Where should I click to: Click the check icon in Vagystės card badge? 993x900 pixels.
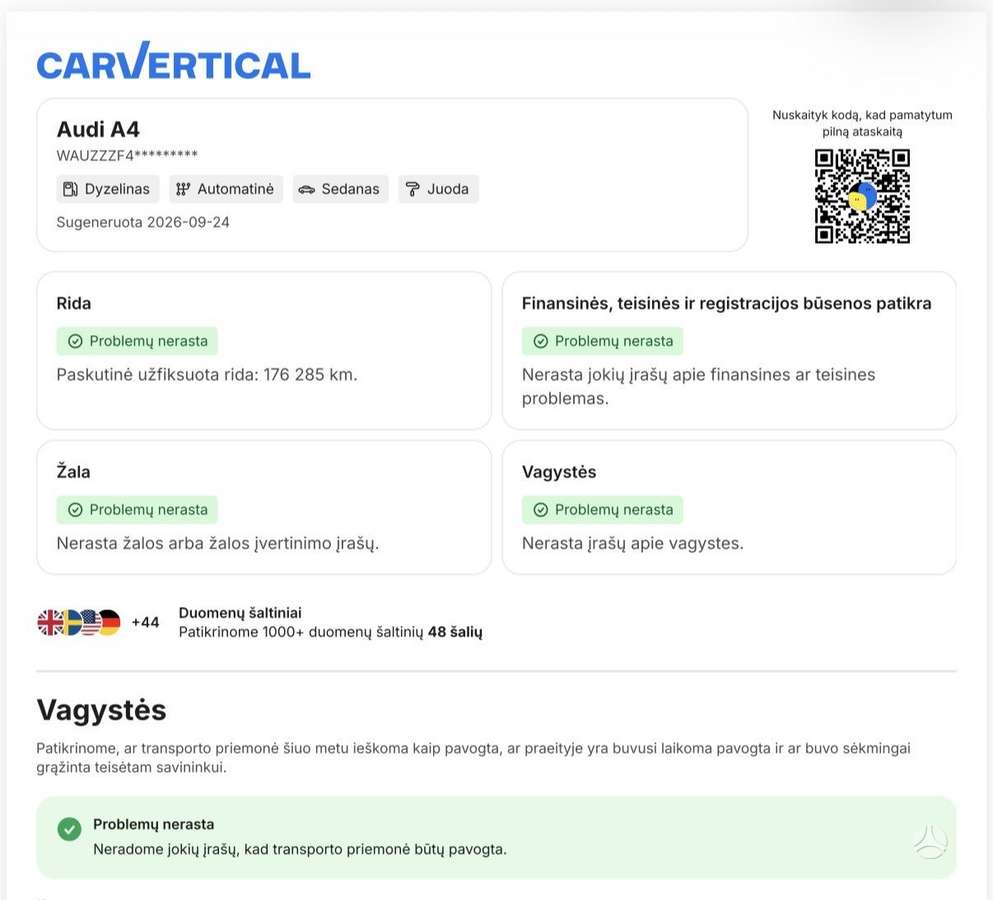coord(541,510)
